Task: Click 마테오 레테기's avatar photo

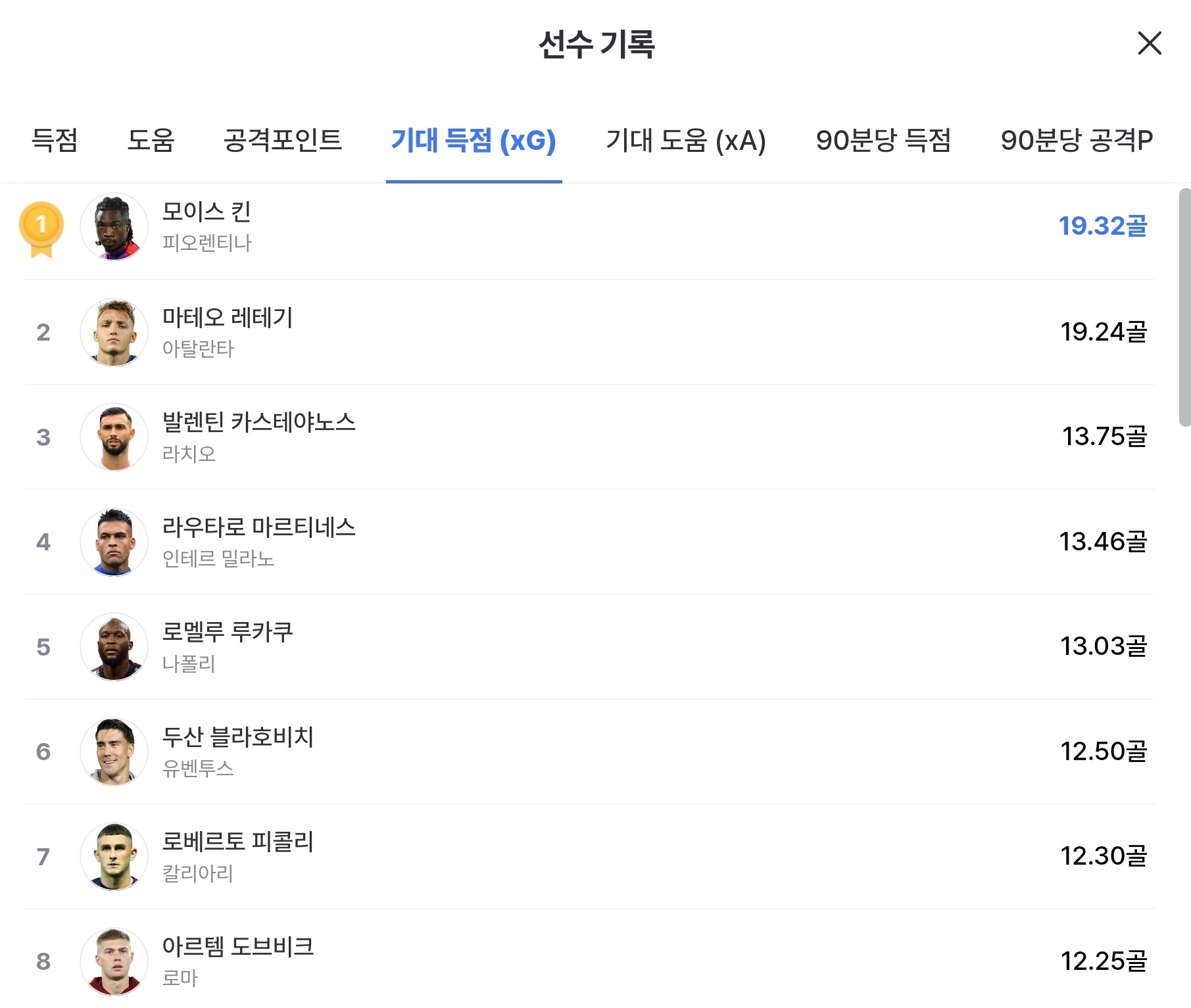Action: [114, 332]
